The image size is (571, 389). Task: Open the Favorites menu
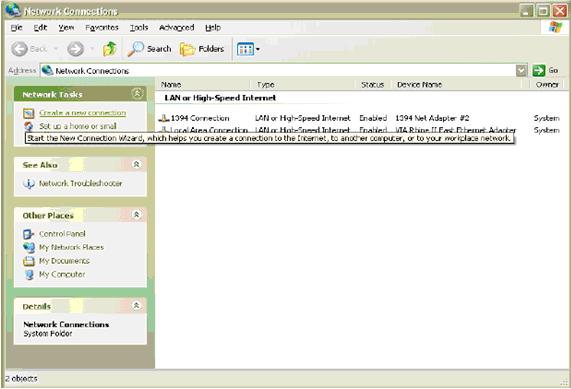pyautogui.click(x=102, y=28)
